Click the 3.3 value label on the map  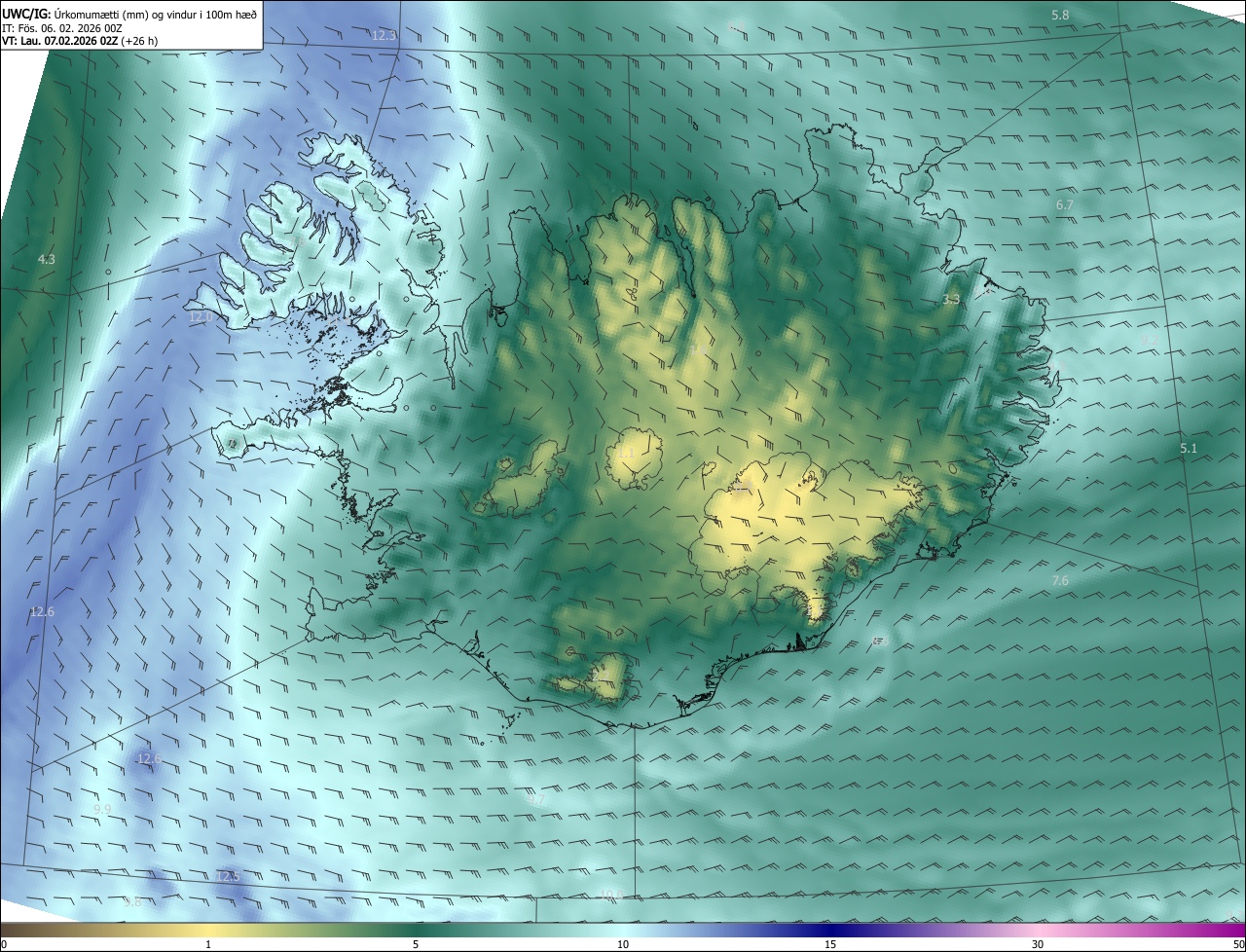[x=951, y=300]
